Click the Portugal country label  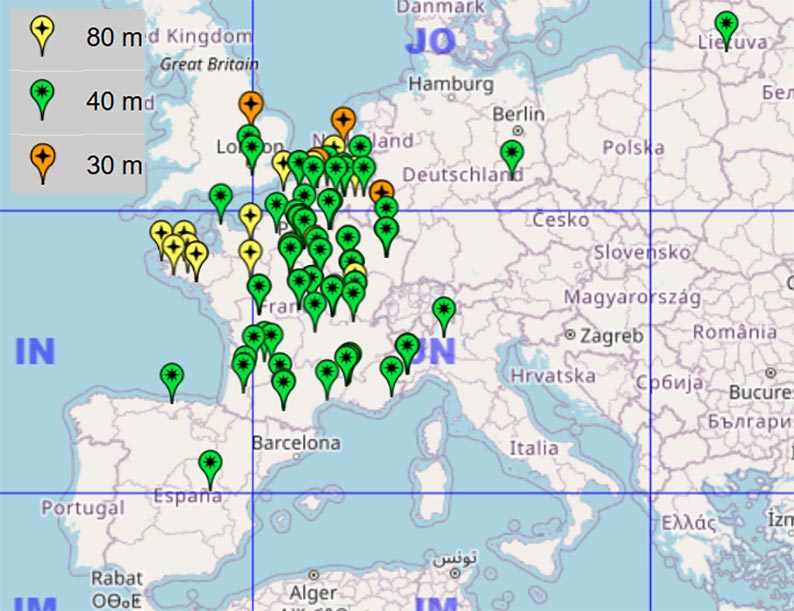tap(83, 508)
